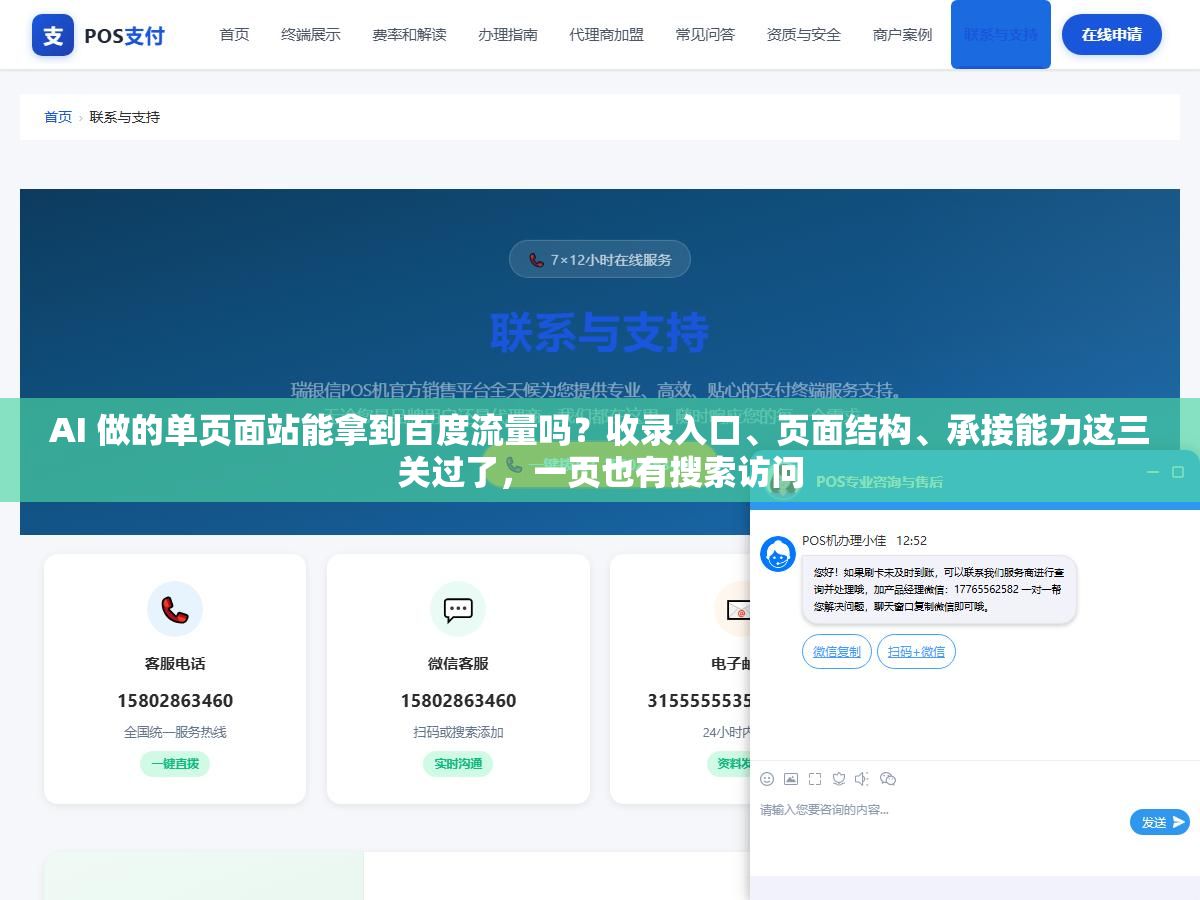1200x900 pixels.
Task: Click the rate service flower icon
Action: [839, 778]
